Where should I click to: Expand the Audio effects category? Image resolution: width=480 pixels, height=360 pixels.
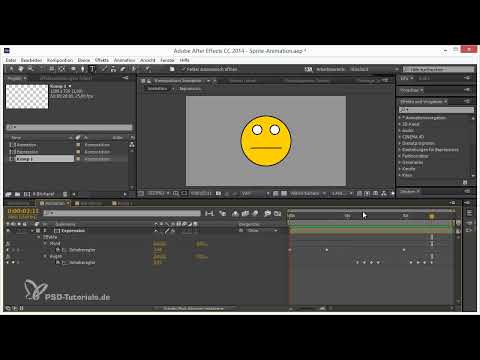click(x=400, y=130)
